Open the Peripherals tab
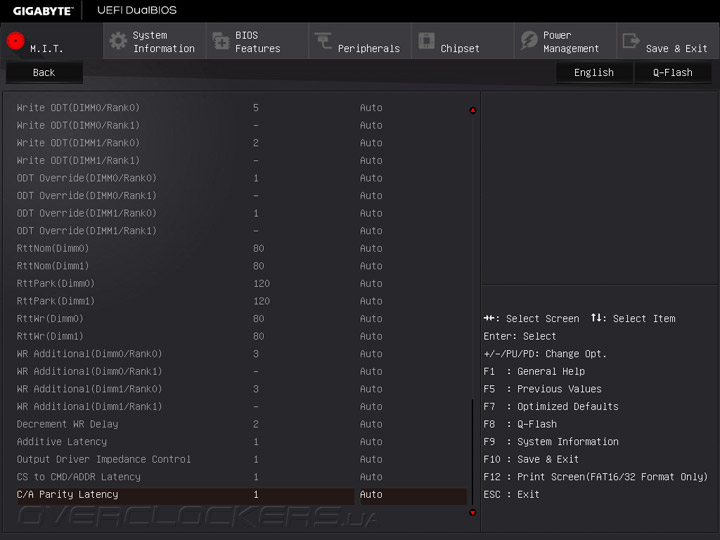720x540 pixels. coord(368,48)
